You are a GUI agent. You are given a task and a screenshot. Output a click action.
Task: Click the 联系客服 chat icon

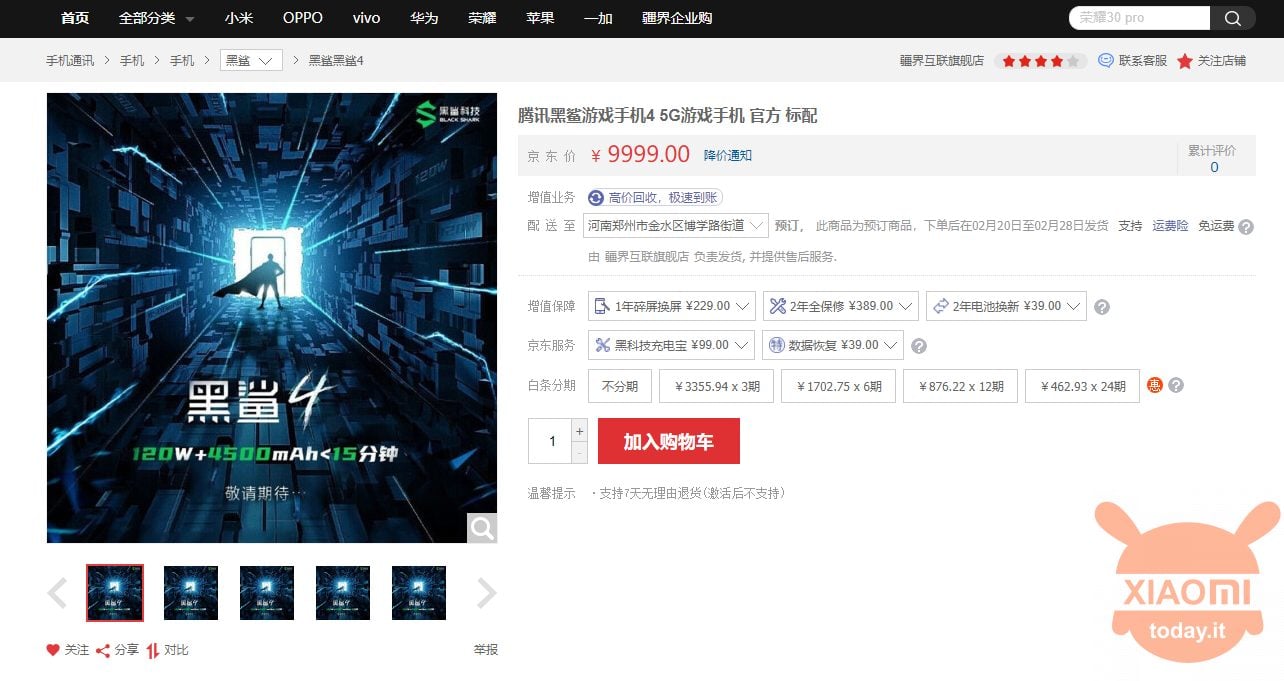(1106, 60)
